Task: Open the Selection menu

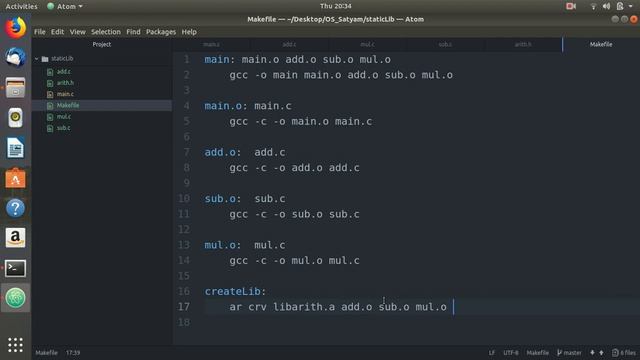Action: [106, 32]
